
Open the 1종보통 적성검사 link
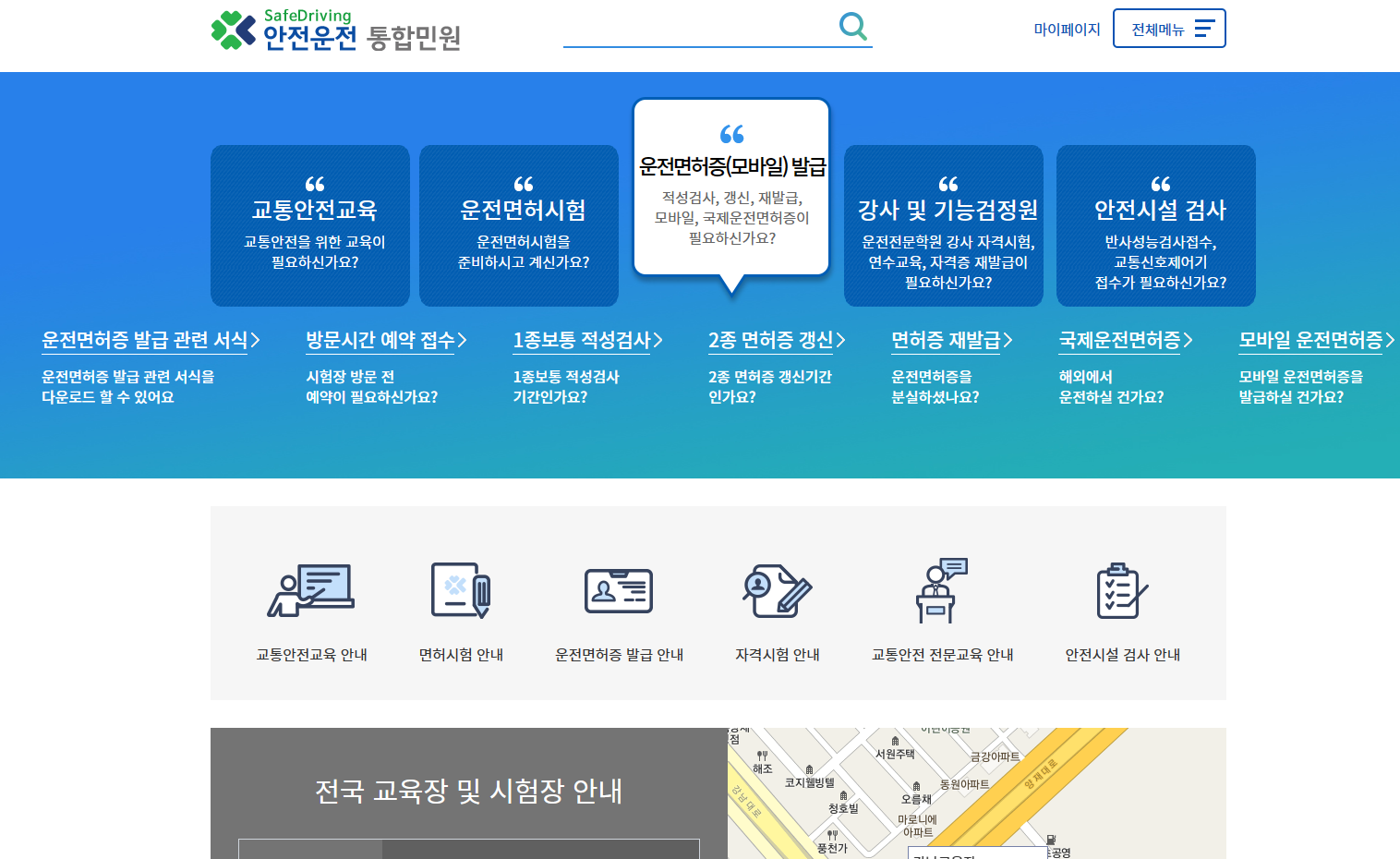pos(584,340)
